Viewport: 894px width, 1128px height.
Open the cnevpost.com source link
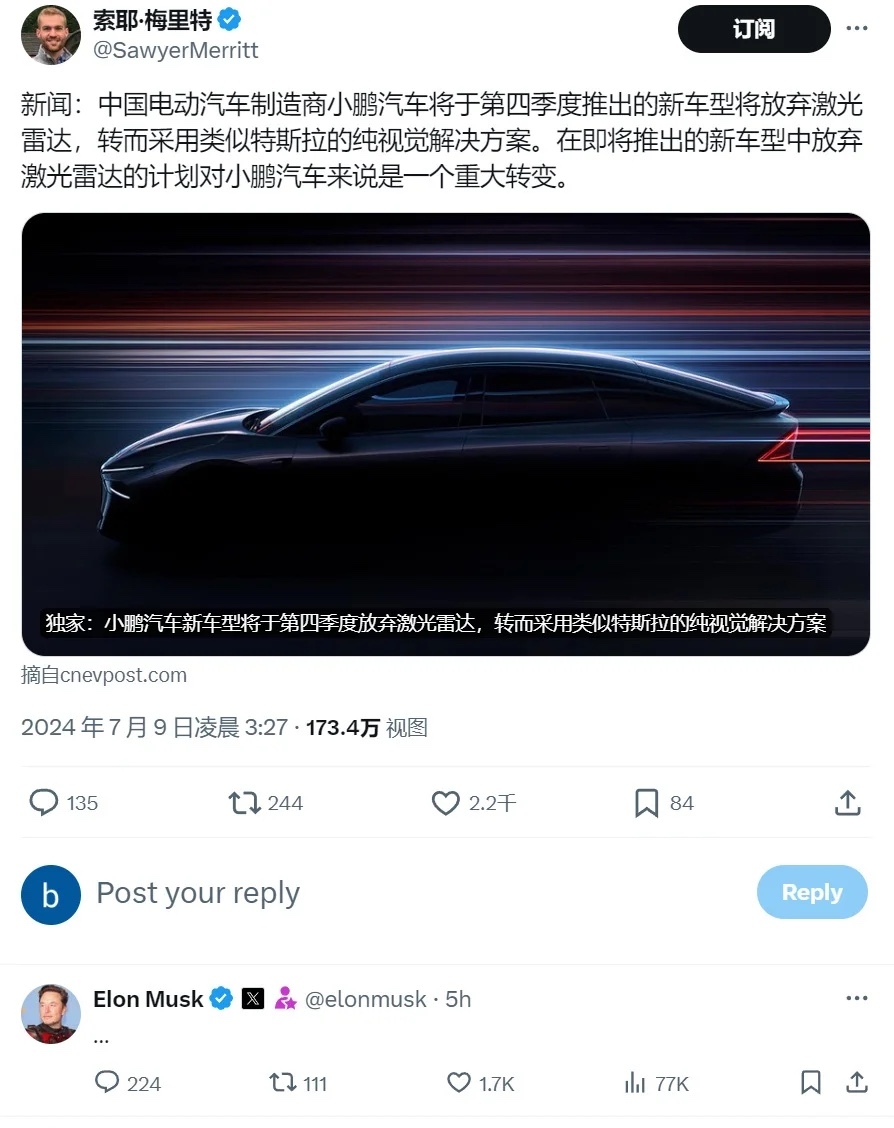tap(104, 675)
